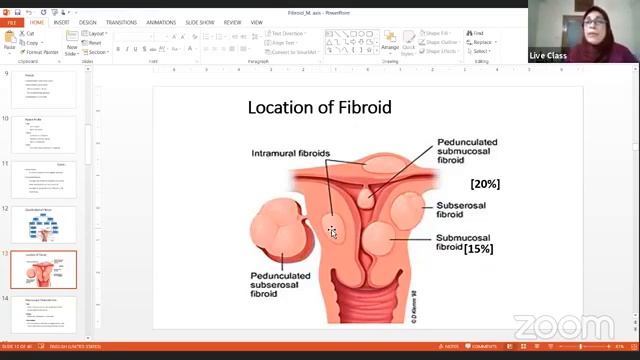The width and height of the screenshot is (640, 360).
Task: Click the 'Location of Fibroid' slide title
Action: click(x=320, y=108)
